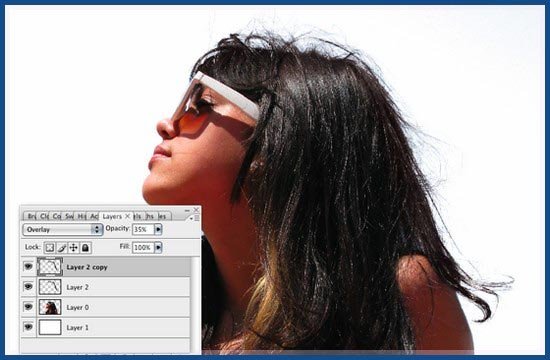
Task: Select Layer 0 photo thumbnail
Action: [50, 307]
